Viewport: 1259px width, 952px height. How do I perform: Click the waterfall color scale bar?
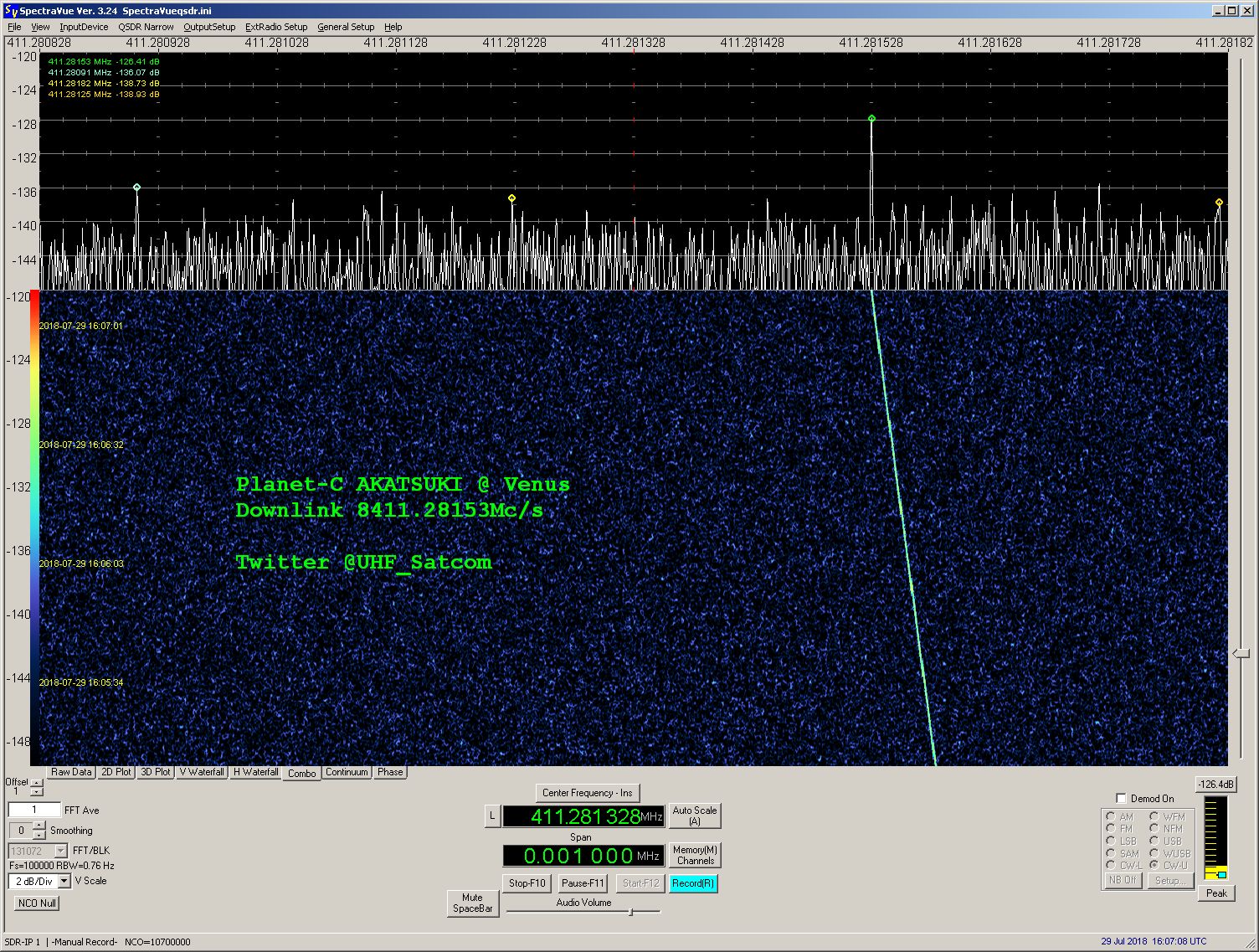click(x=34, y=527)
